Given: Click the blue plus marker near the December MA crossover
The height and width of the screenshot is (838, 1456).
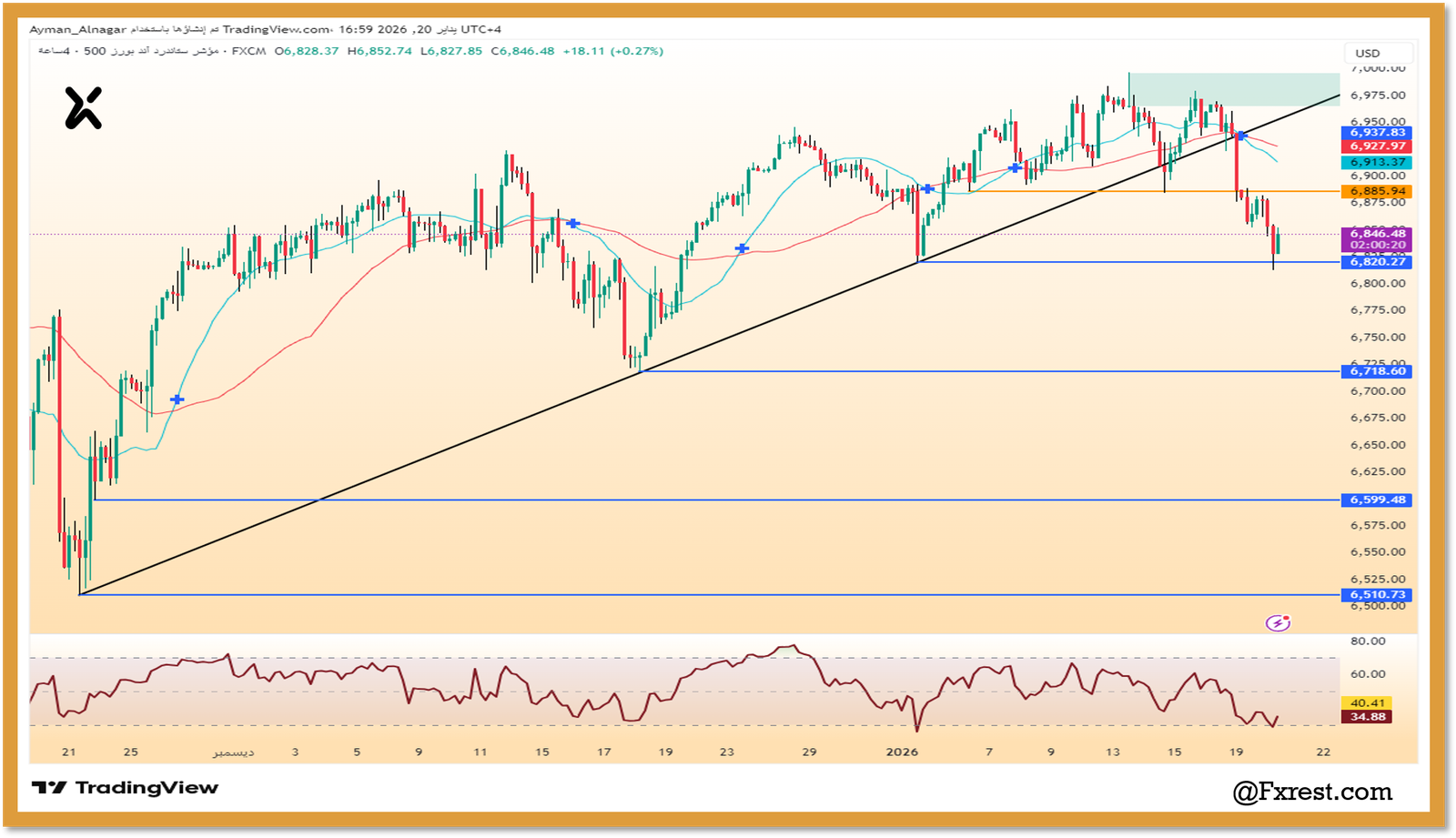Looking at the screenshot, I should (571, 222).
